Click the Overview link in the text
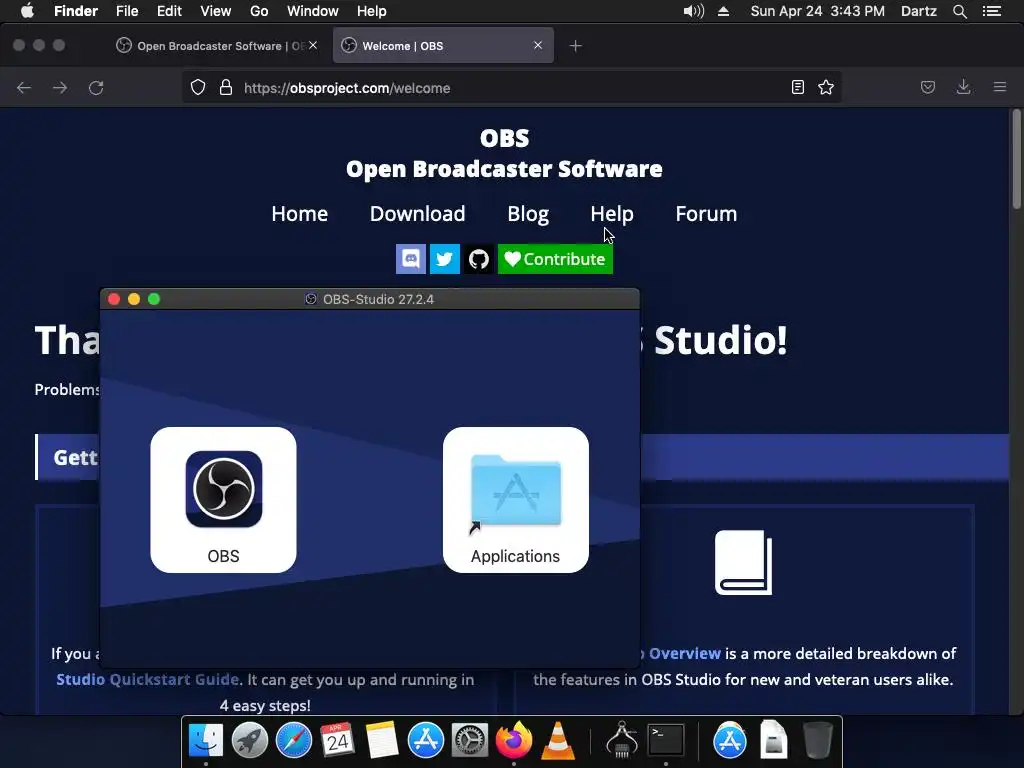The width and height of the screenshot is (1024, 768). (684, 653)
